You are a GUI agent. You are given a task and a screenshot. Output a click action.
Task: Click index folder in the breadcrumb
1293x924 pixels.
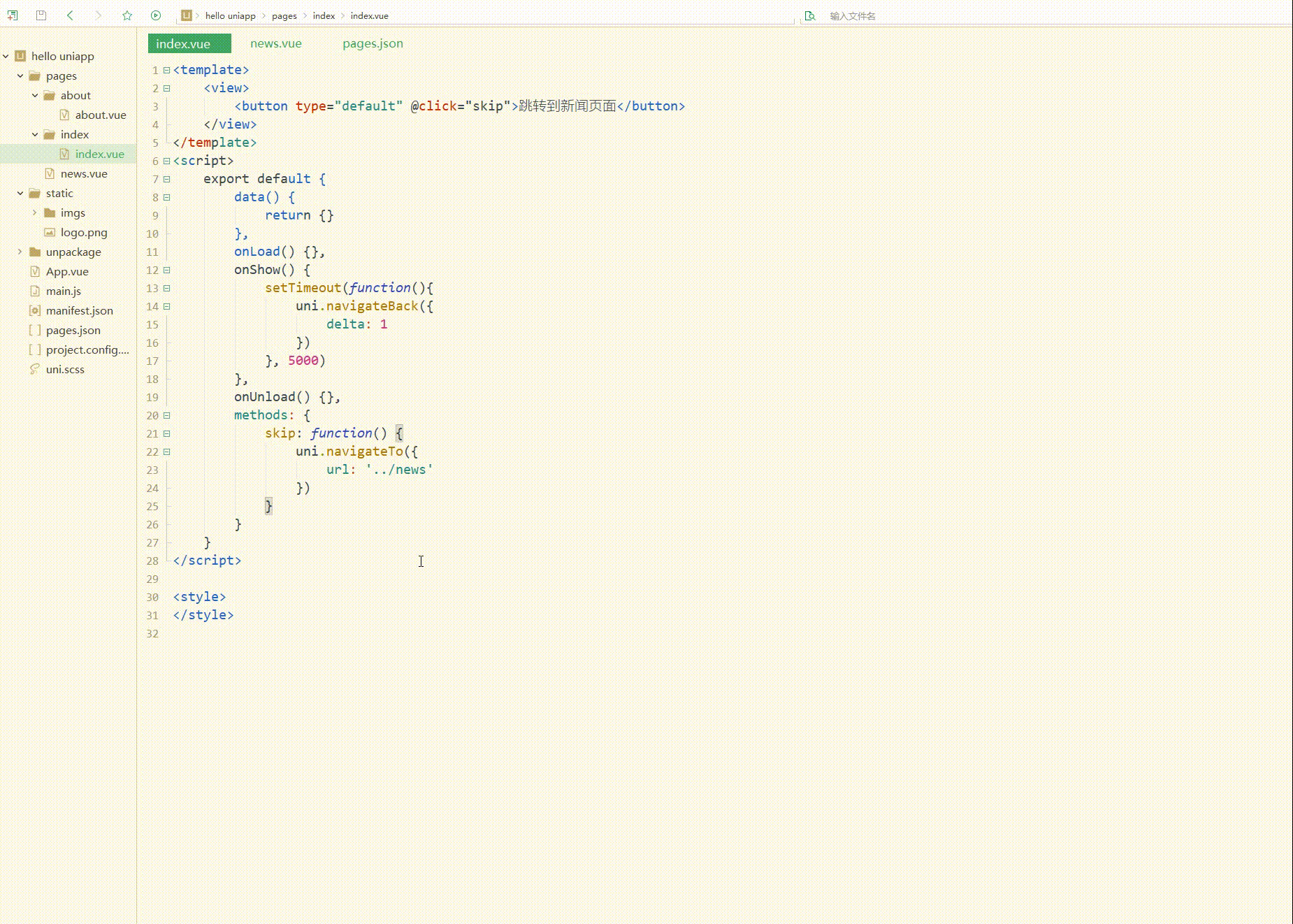324,15
